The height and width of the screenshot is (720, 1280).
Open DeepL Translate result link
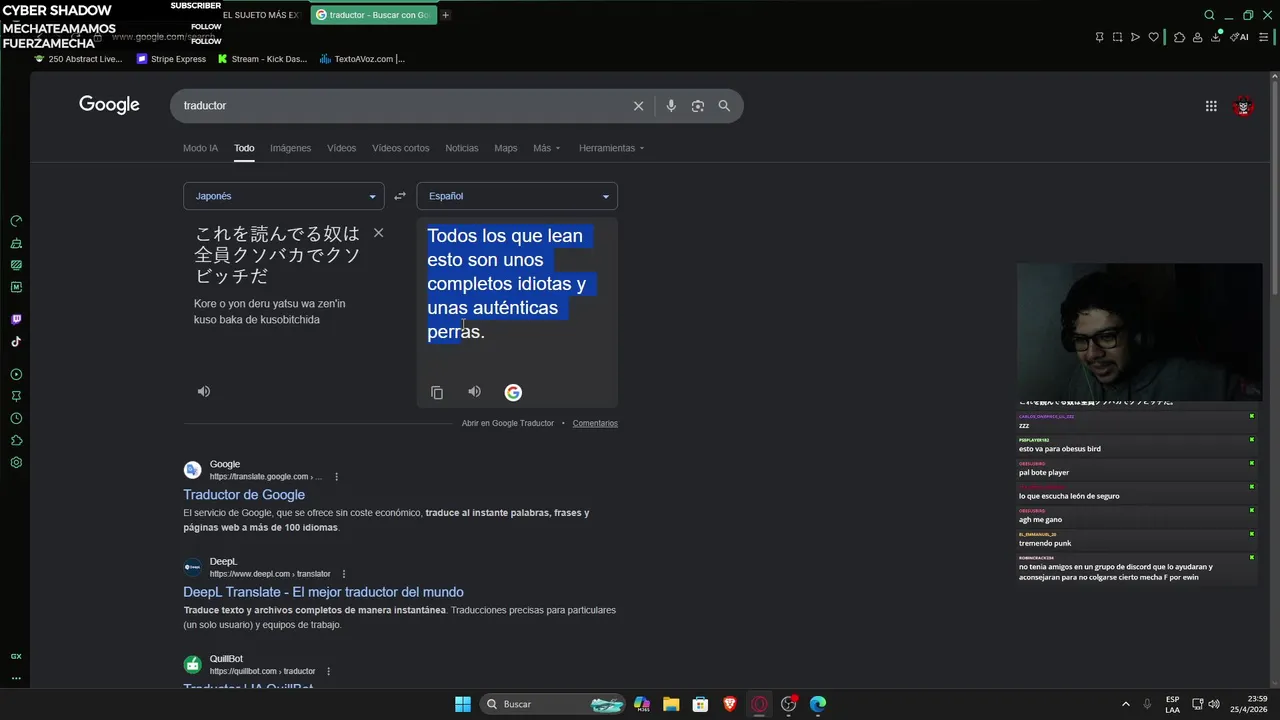click(323, 592)
